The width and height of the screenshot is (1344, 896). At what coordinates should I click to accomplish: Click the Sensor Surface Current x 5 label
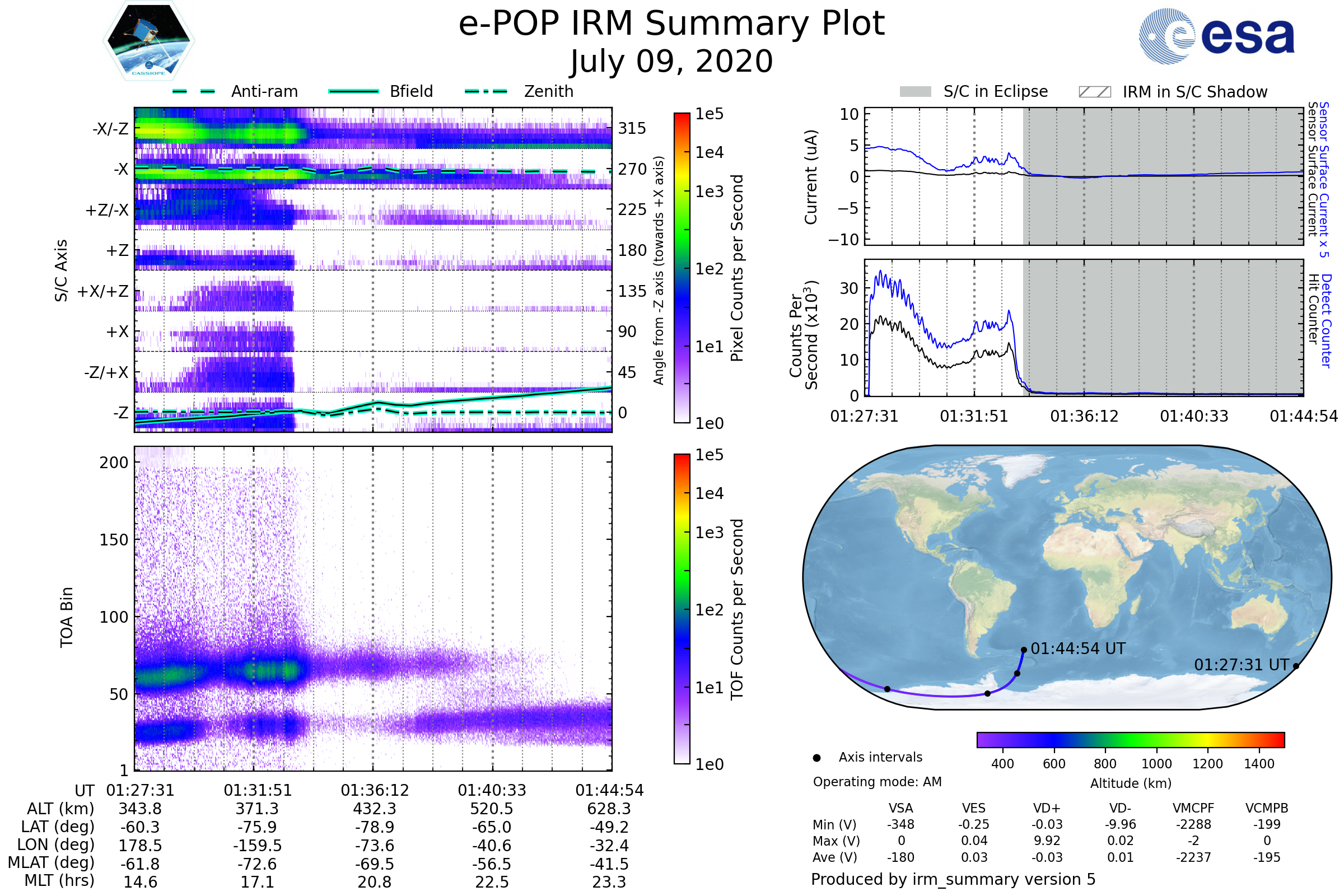(1323, 179)
